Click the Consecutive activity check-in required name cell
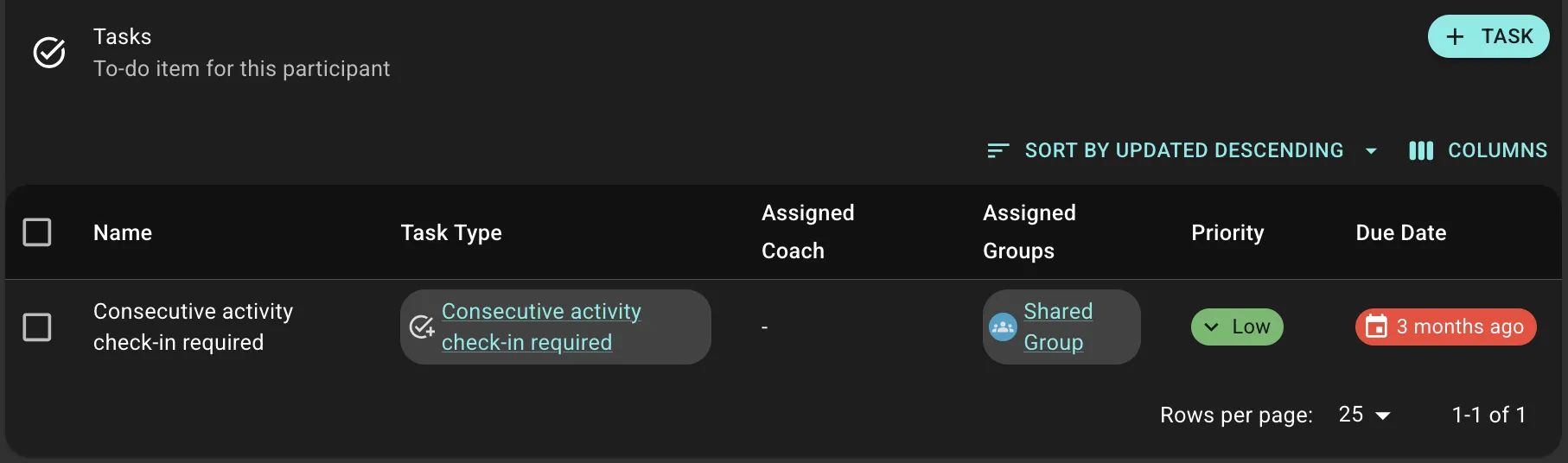The height and width of the screenshot is (463, 1568). 193,327
